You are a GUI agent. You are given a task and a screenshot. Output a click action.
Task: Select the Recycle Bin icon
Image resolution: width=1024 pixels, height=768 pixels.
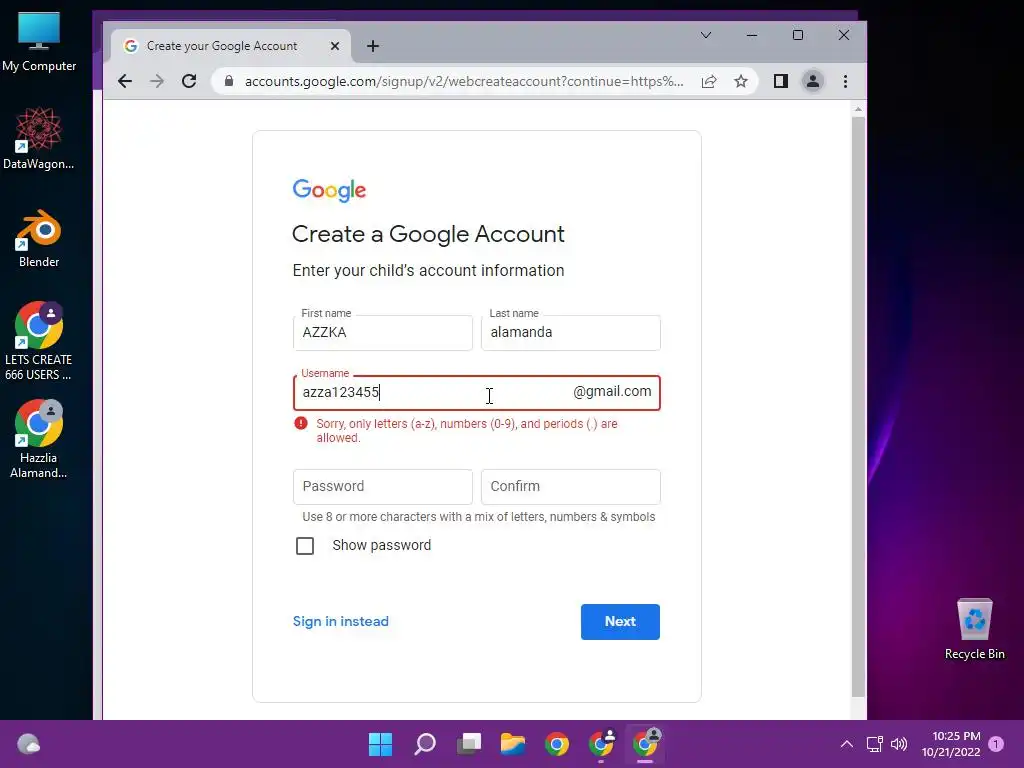pyautogui.click(x=974, y=629)
